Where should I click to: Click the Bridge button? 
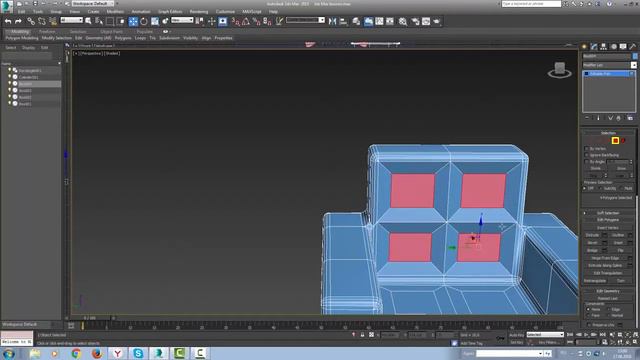pos(592,250)
